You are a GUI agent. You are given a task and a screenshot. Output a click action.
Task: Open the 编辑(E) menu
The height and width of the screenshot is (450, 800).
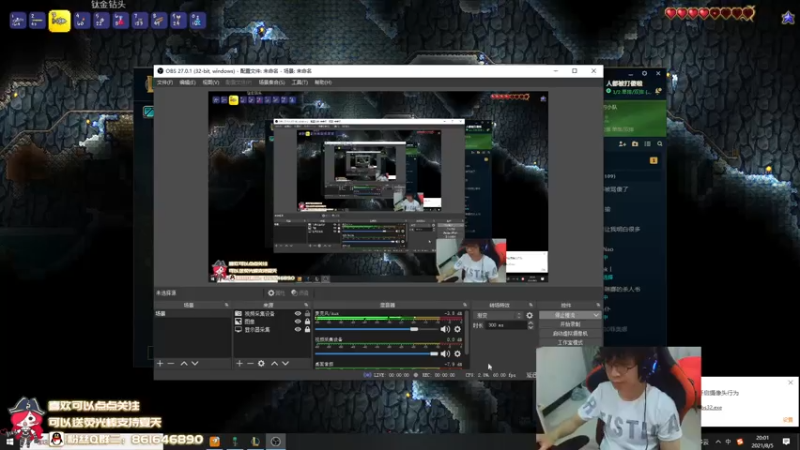click(187, 82)
